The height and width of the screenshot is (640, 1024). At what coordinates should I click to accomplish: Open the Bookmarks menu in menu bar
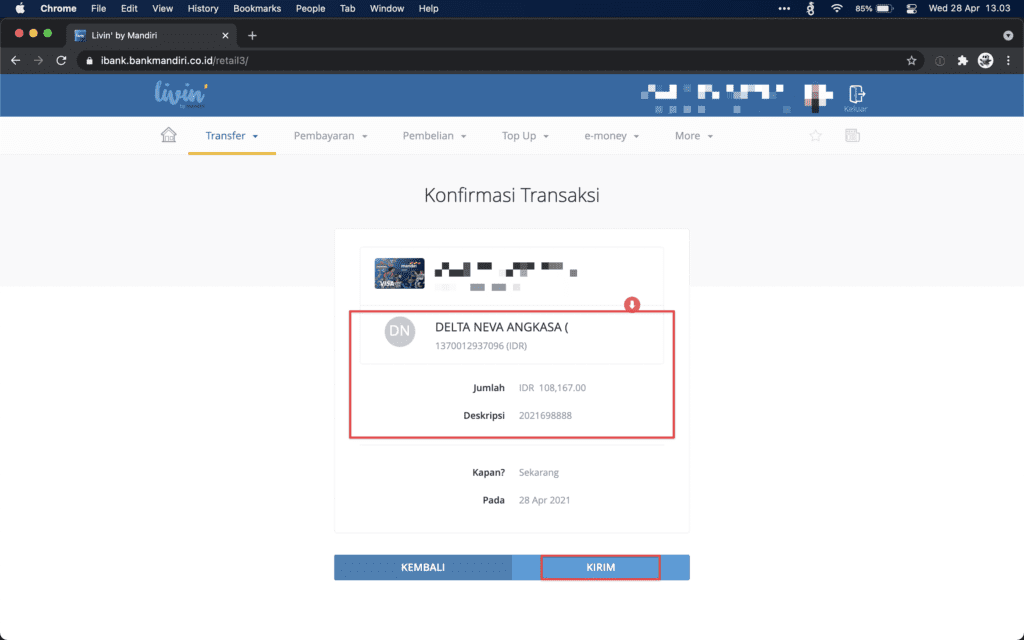(257, 8)
